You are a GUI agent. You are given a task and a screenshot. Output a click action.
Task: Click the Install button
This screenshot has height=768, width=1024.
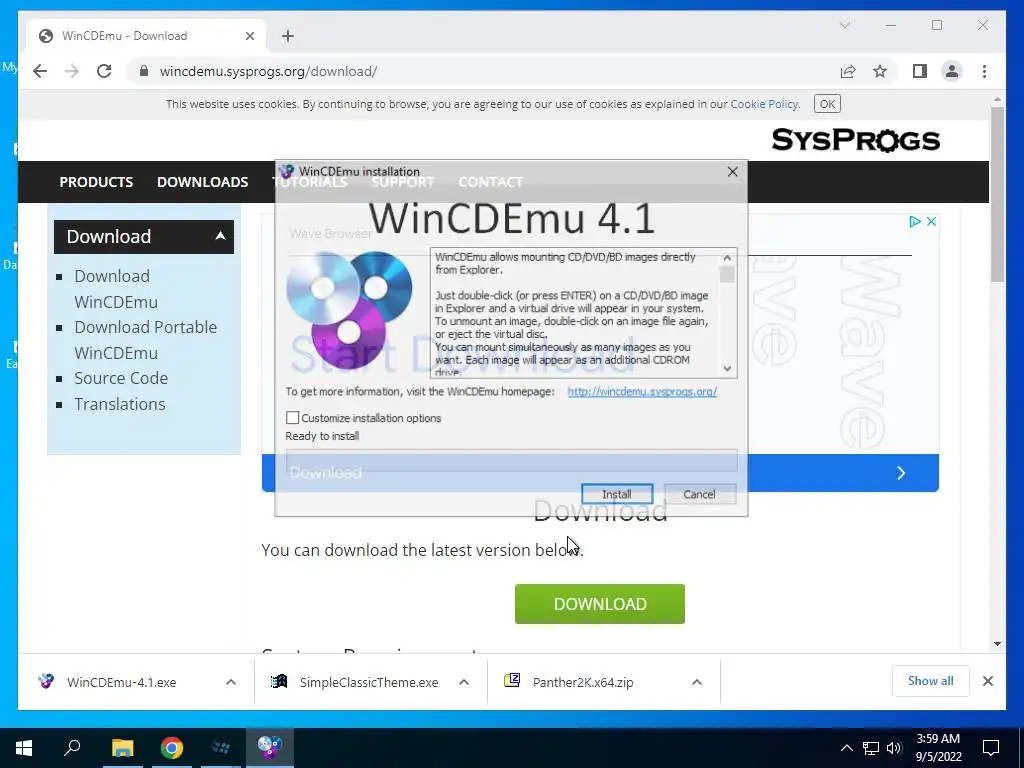[616, 494]
